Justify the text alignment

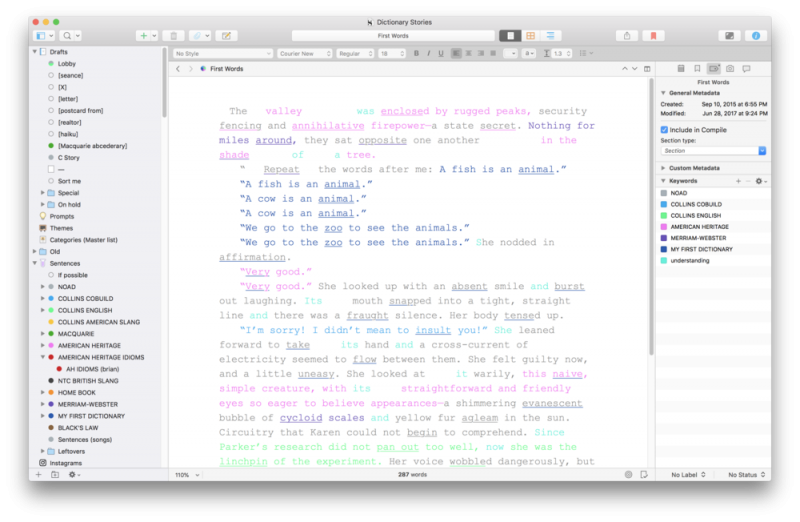493,54
